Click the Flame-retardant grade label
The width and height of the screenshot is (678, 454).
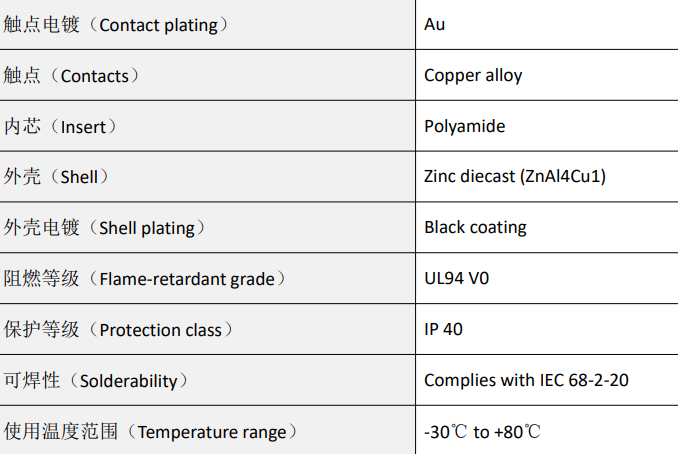[x=144, y=279]
